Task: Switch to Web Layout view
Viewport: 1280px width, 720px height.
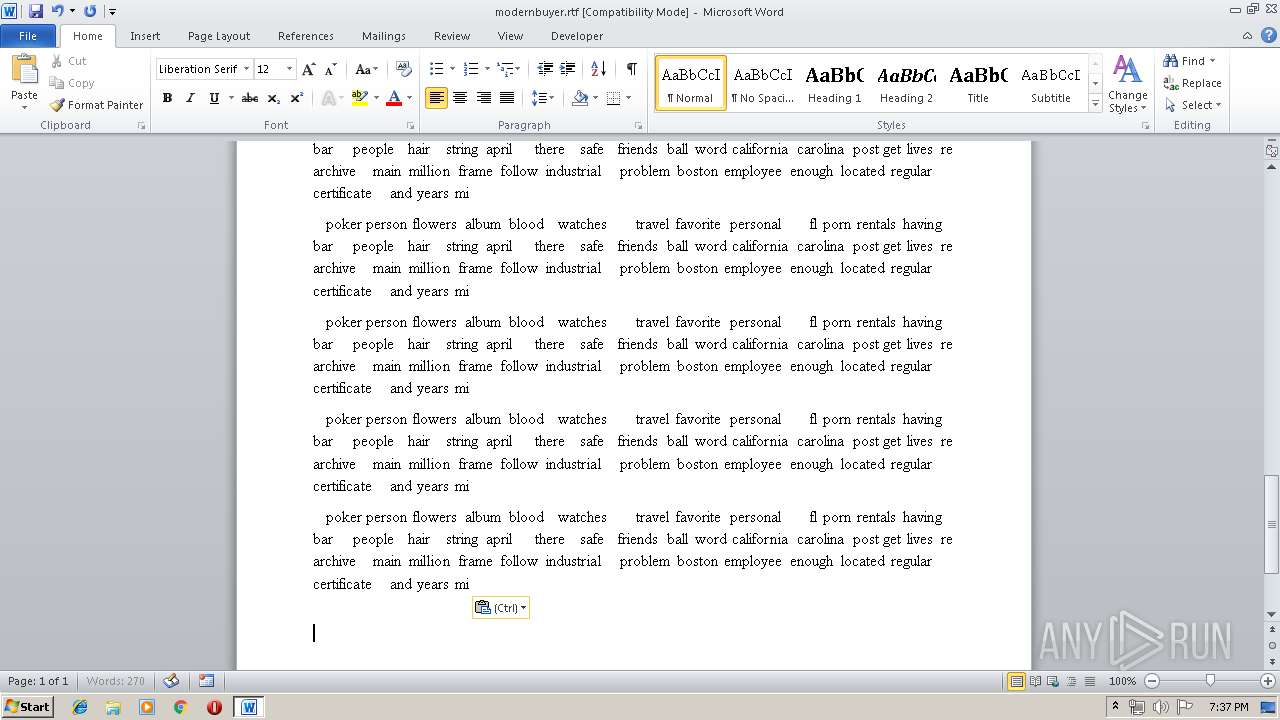Action: tap(1051, 681)
